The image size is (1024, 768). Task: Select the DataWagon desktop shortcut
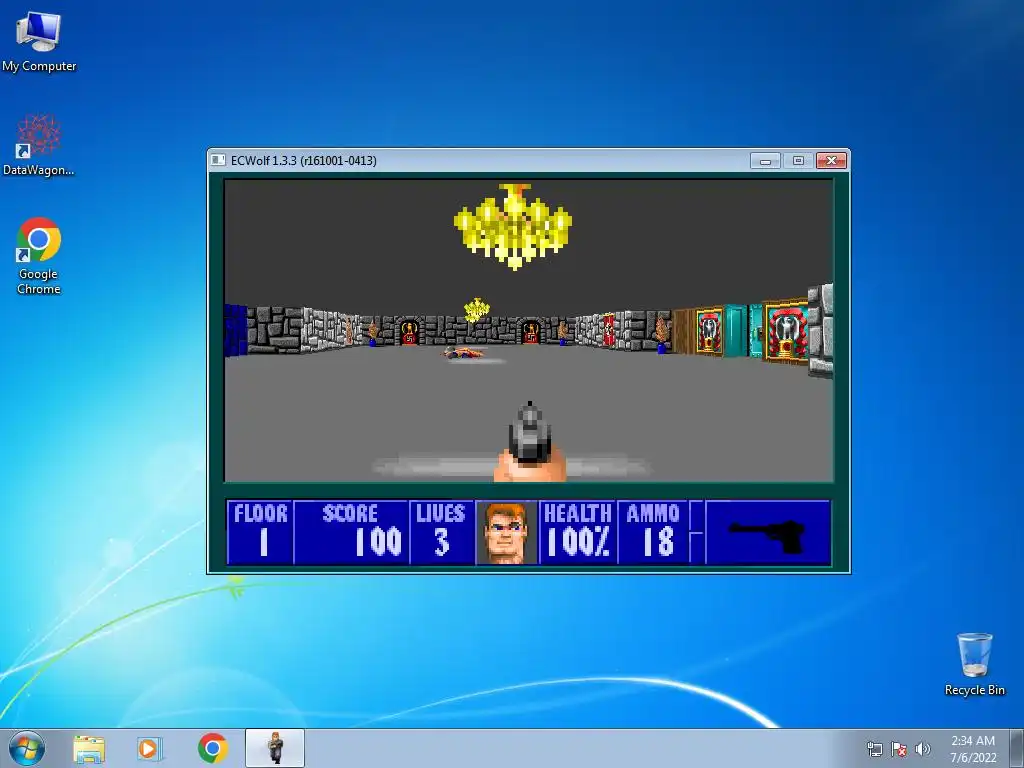click(x=39, y=145)
